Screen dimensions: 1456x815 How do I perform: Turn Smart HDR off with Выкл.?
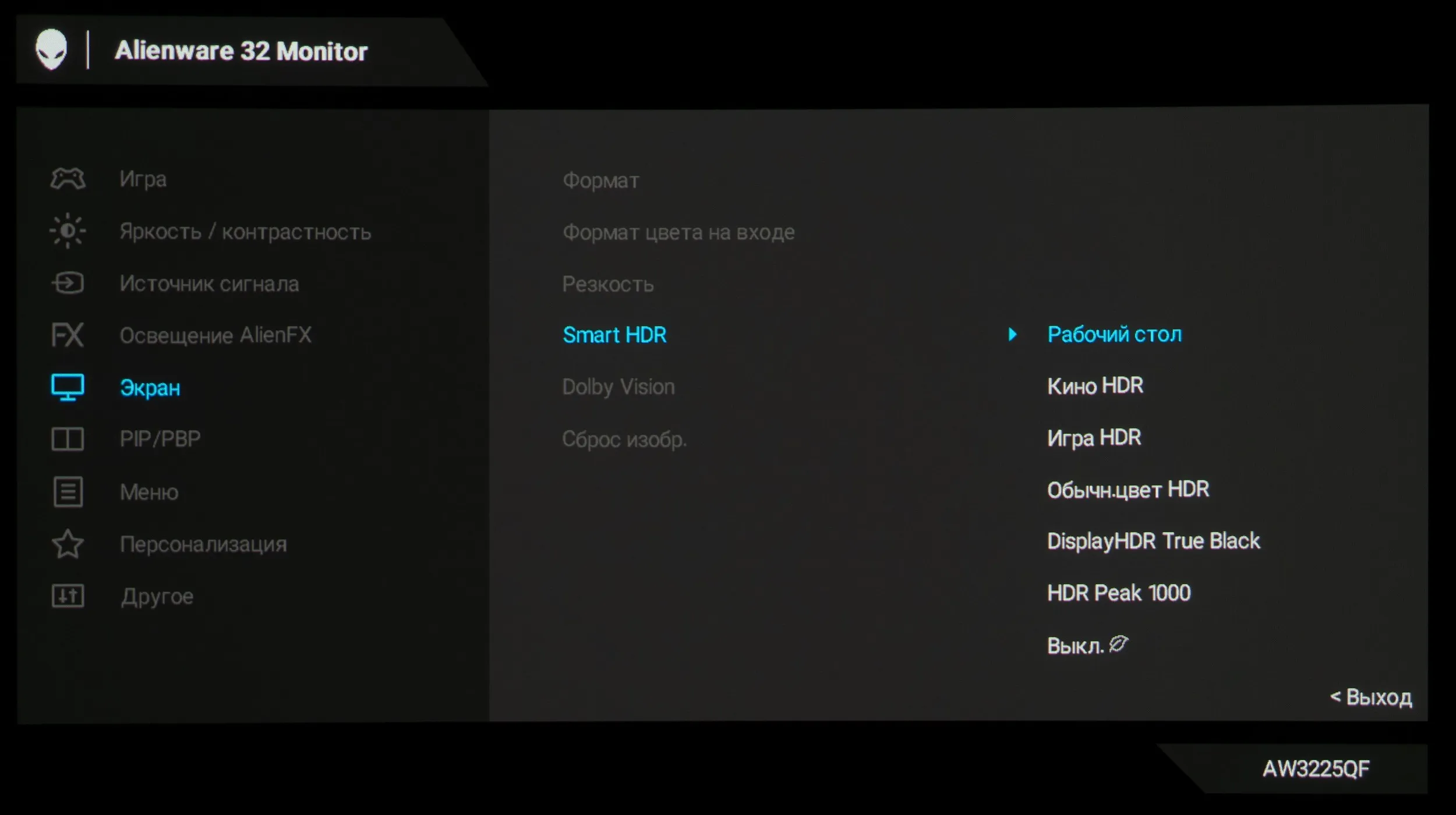[x=1075, y=646]
